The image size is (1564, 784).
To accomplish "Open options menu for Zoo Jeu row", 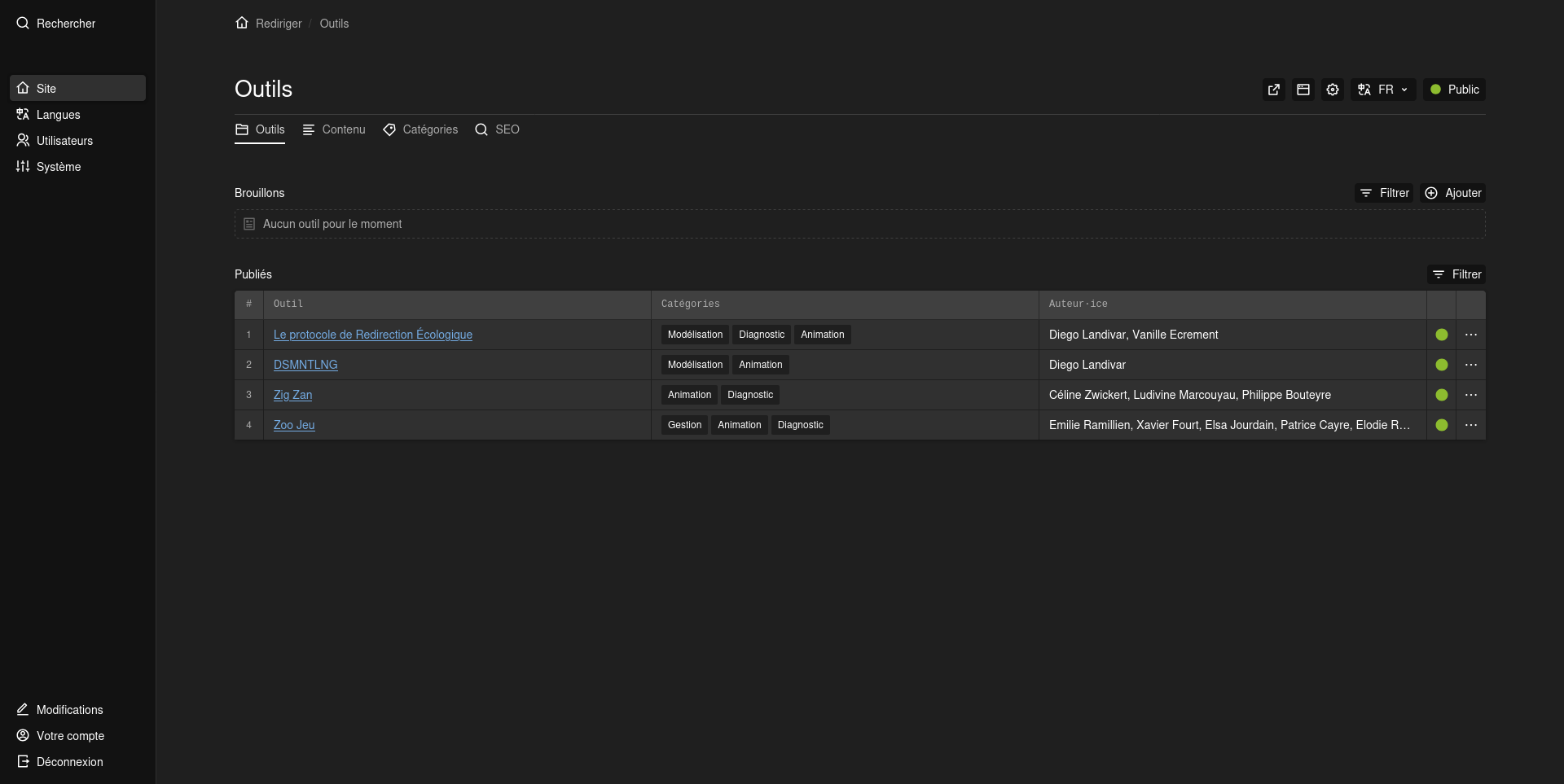I will (x=1470, y=425).
